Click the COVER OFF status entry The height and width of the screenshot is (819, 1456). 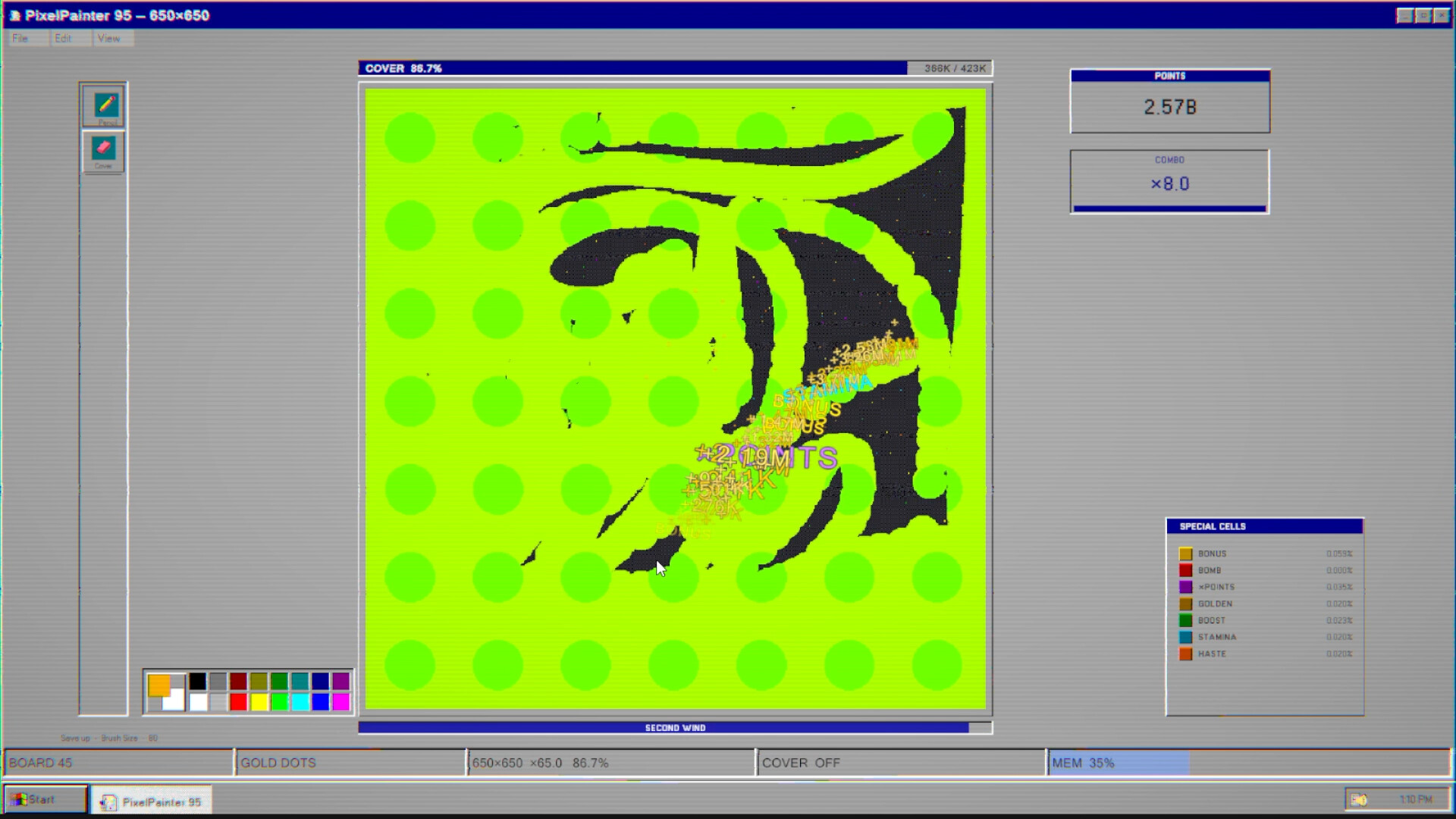[x=901, y=763]
